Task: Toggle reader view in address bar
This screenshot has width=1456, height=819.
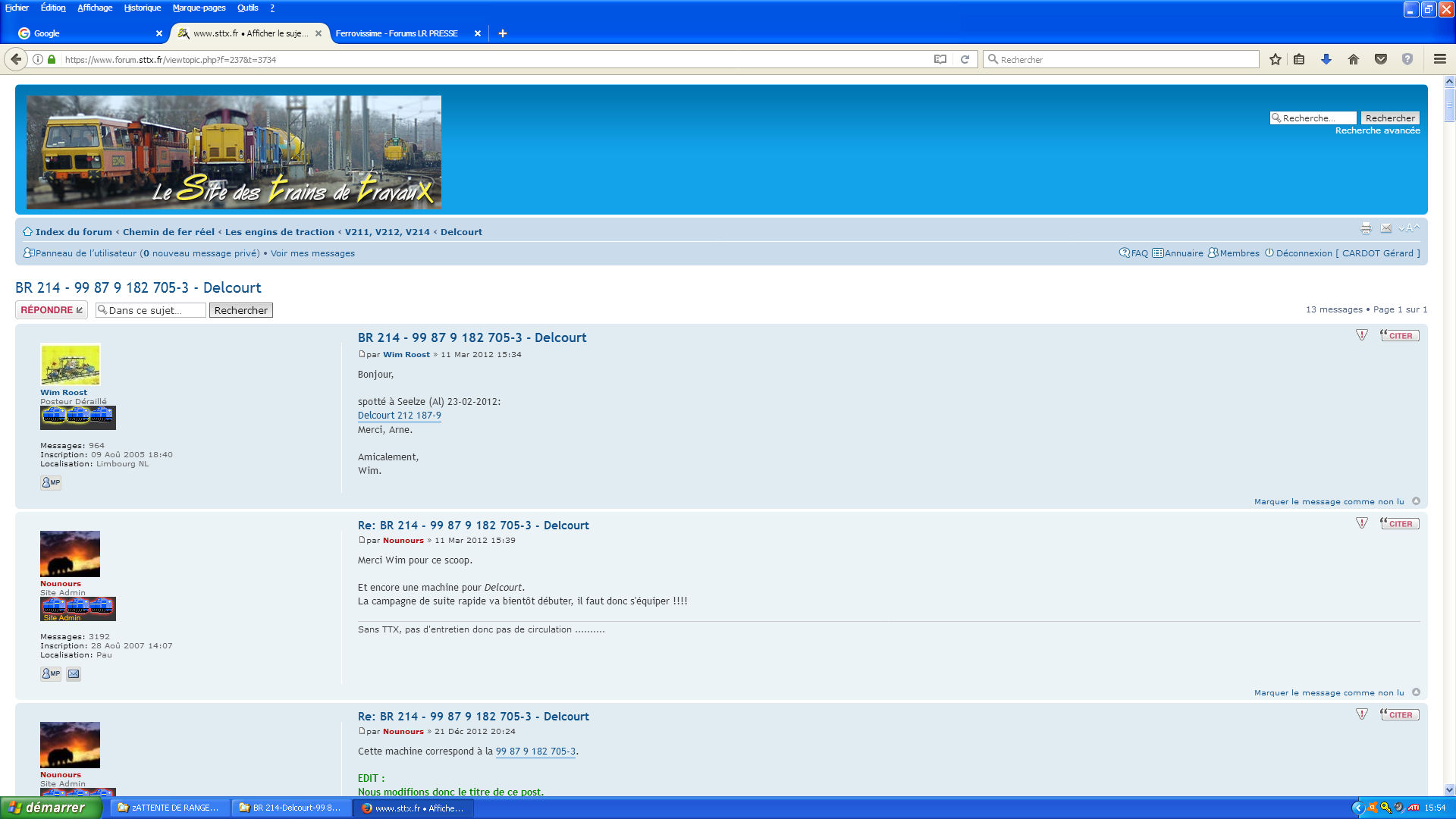Action: click(x=940, y=59)
